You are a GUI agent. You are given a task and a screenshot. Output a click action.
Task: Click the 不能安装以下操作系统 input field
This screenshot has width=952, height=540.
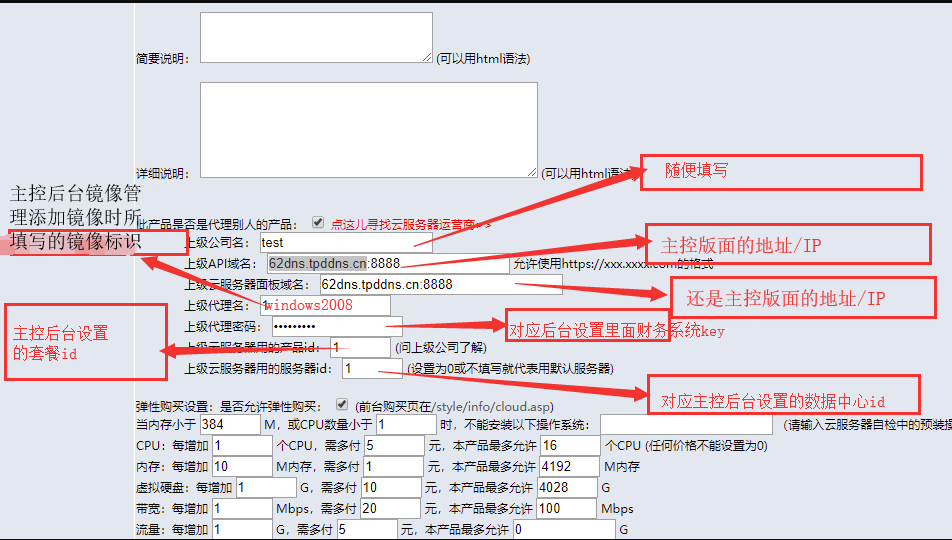coord(687,425)
